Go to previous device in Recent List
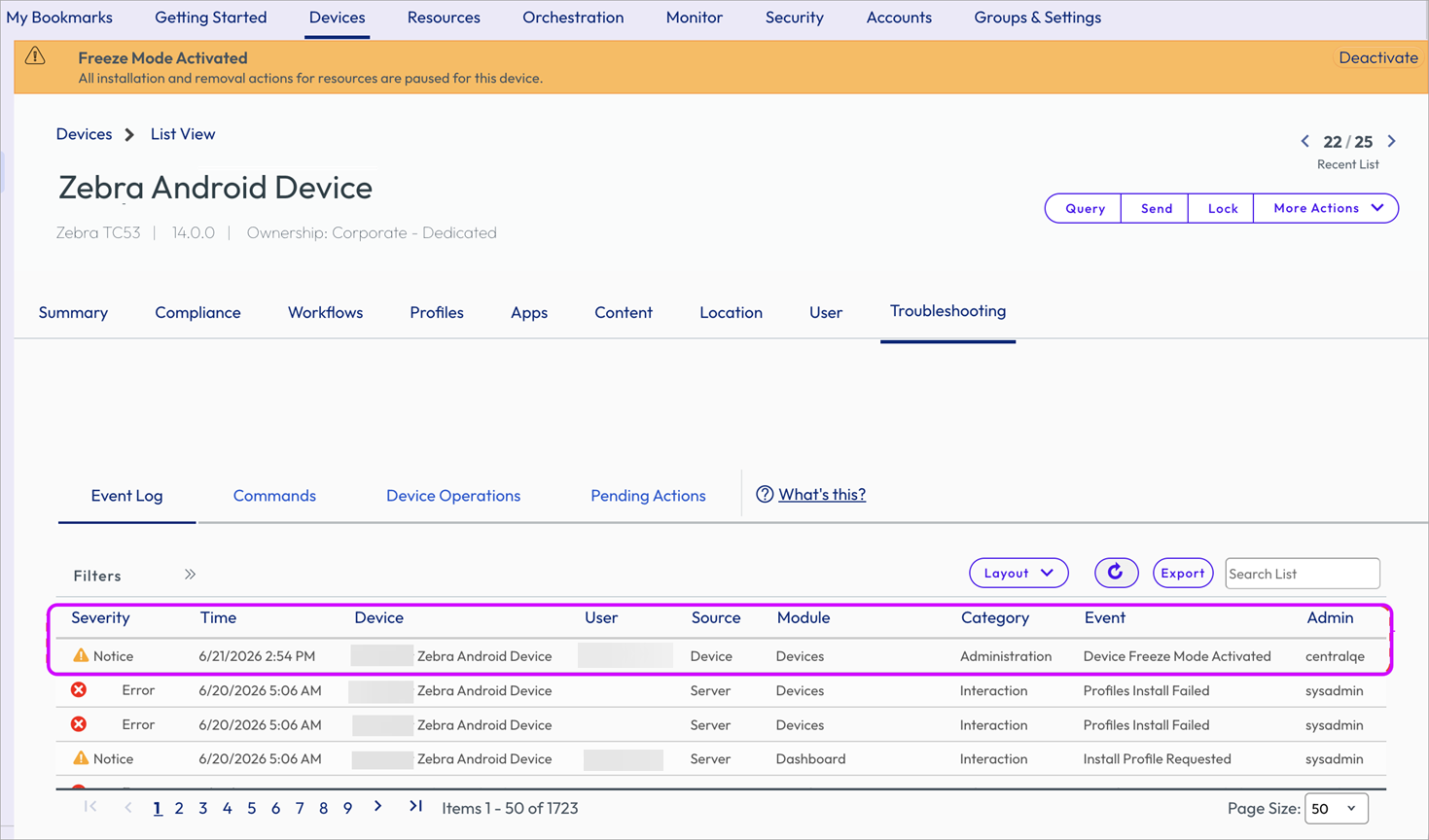 pos(1305,141)
